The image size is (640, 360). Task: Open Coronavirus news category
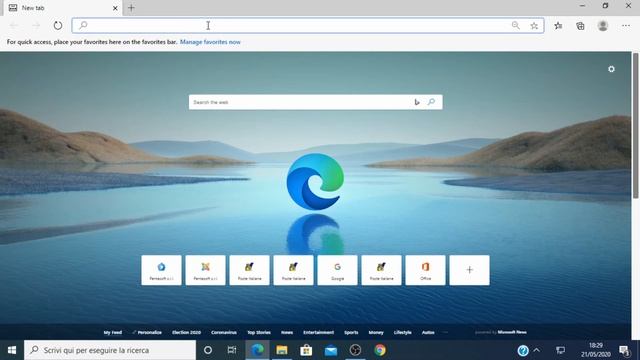224,332
